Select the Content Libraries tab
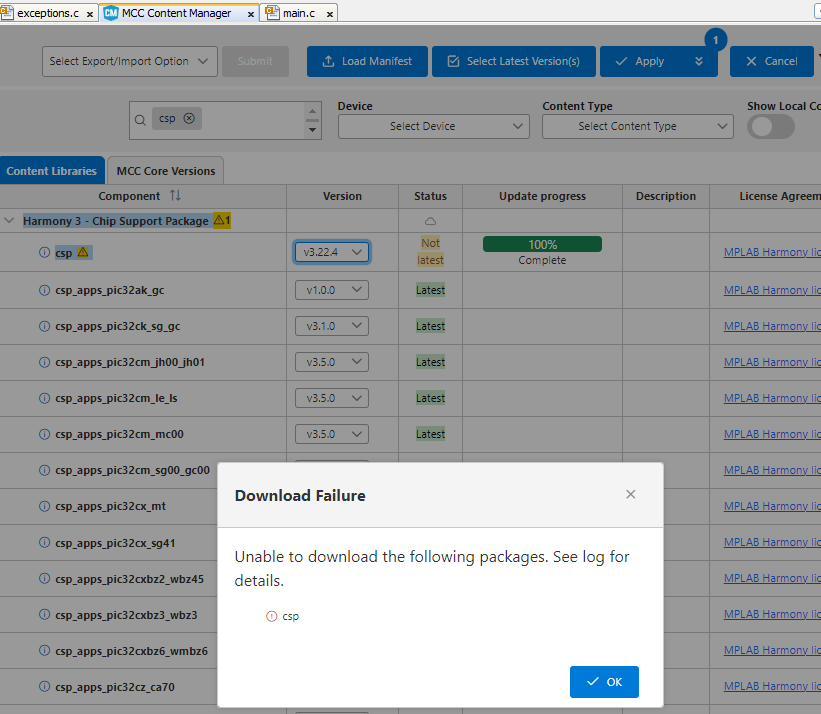Screen dimensions: 821x714 52,171
